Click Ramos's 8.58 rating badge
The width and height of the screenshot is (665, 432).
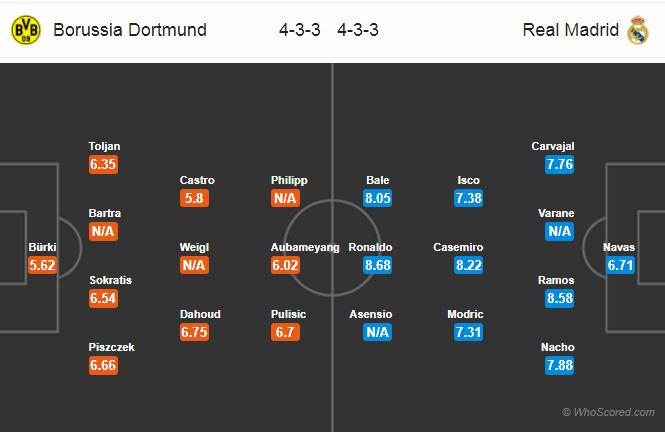[x=559, y=298]
